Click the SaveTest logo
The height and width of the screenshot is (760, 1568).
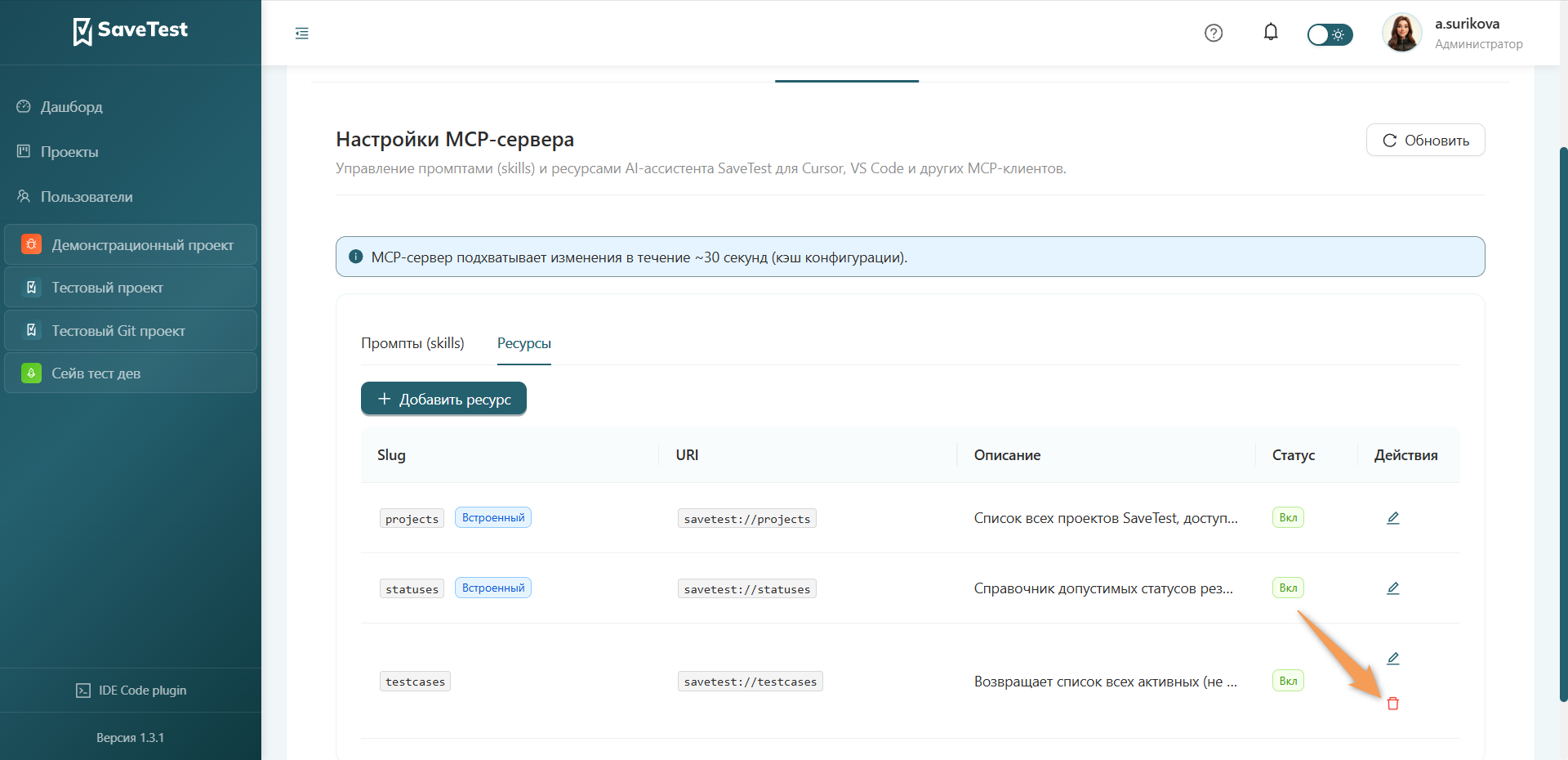pyautogui.click(x=131, y=31)
